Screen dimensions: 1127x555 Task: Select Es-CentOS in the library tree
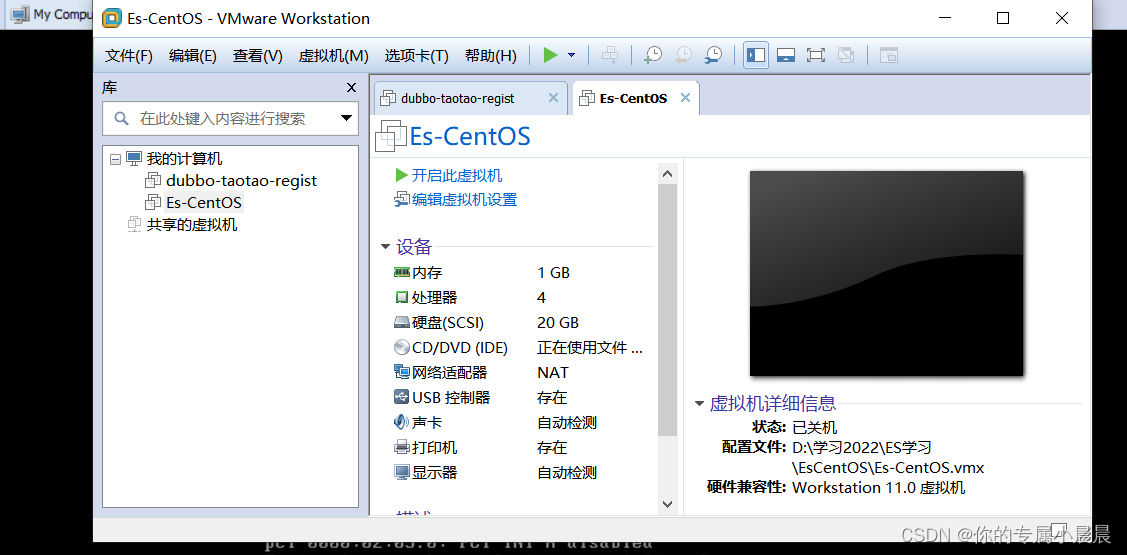203,203
